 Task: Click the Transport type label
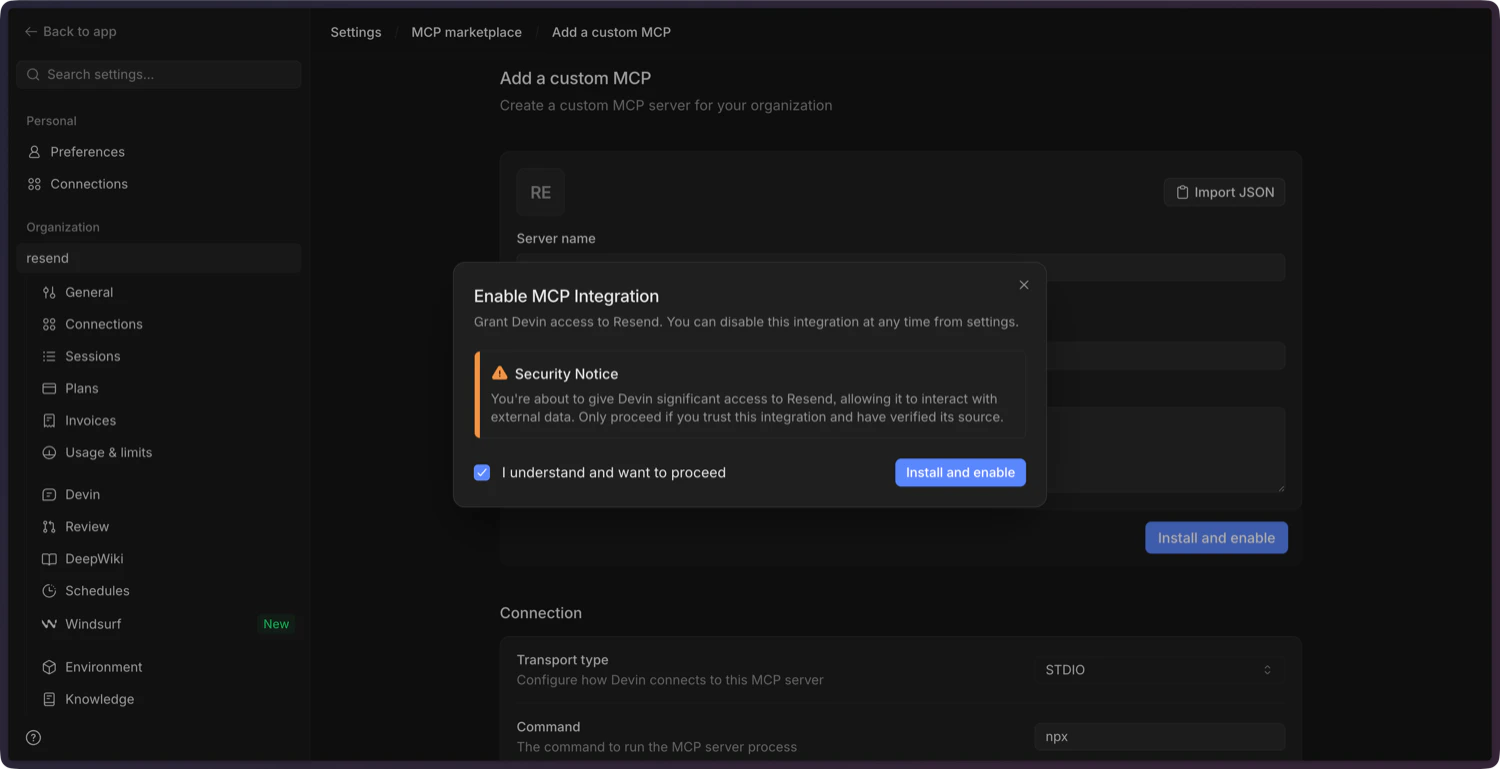(562, 660)
